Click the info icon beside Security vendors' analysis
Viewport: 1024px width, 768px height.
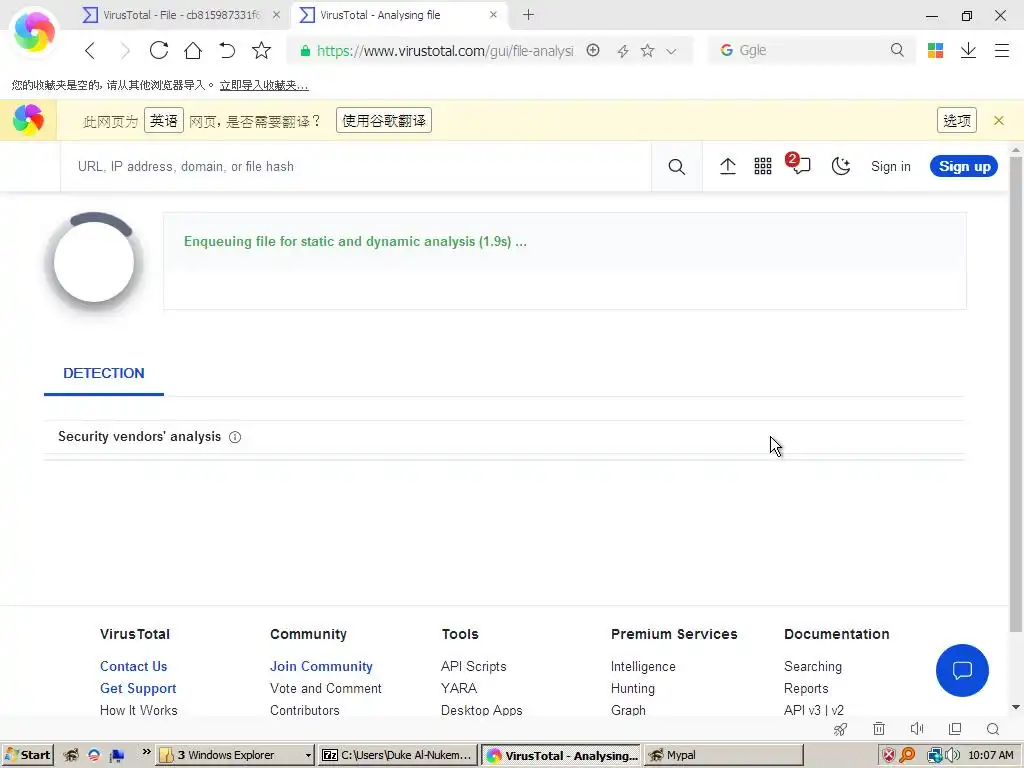[235, 438]
